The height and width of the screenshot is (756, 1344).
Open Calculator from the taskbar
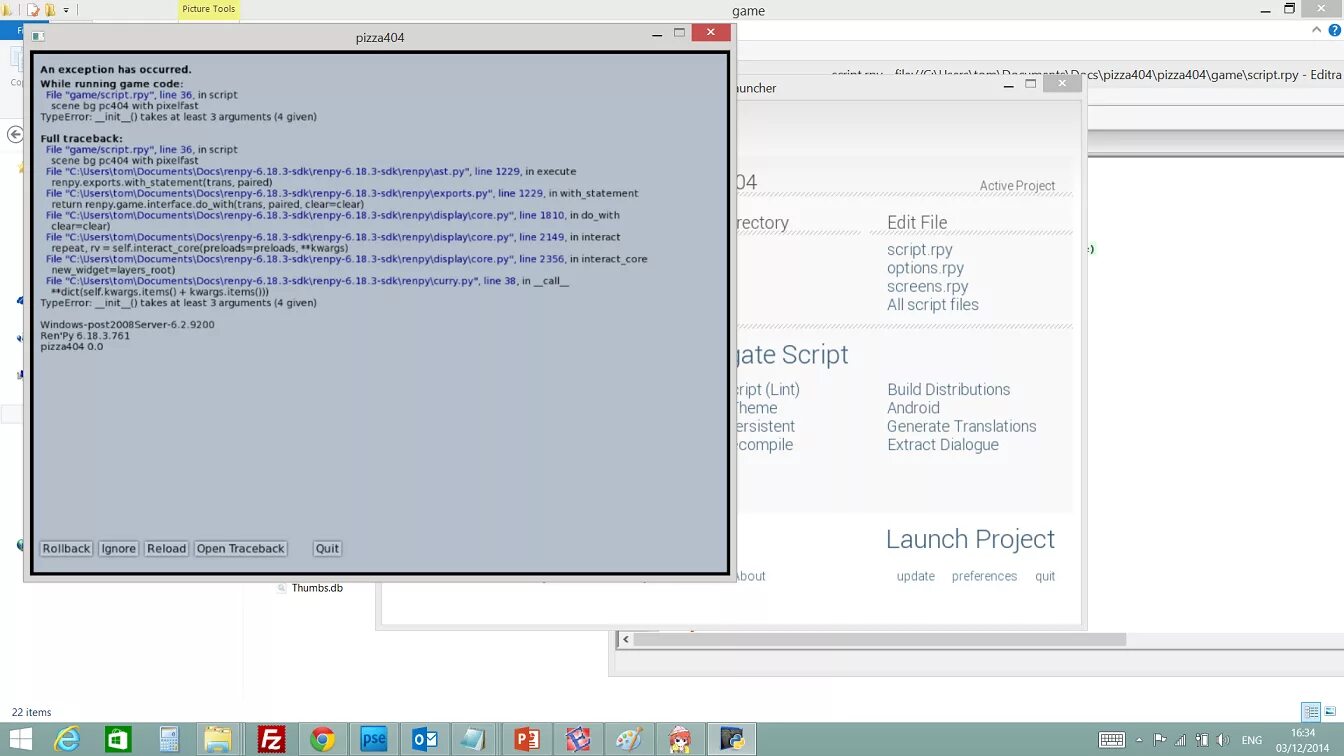[168, 739]
